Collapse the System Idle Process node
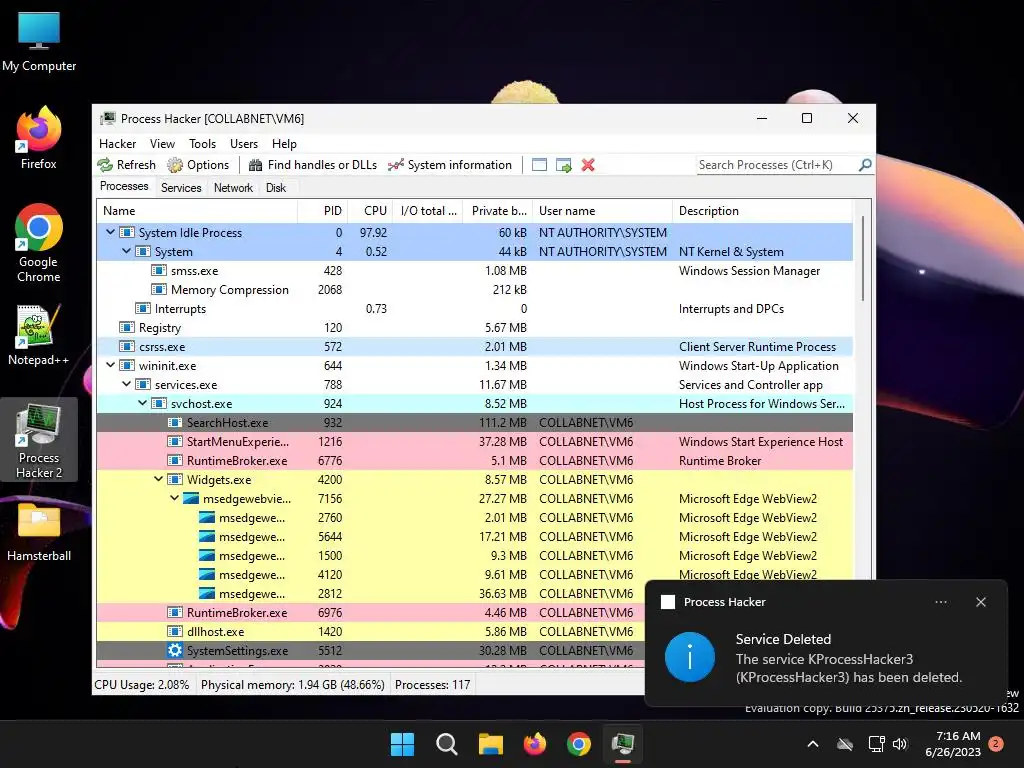 click(110, 232)
